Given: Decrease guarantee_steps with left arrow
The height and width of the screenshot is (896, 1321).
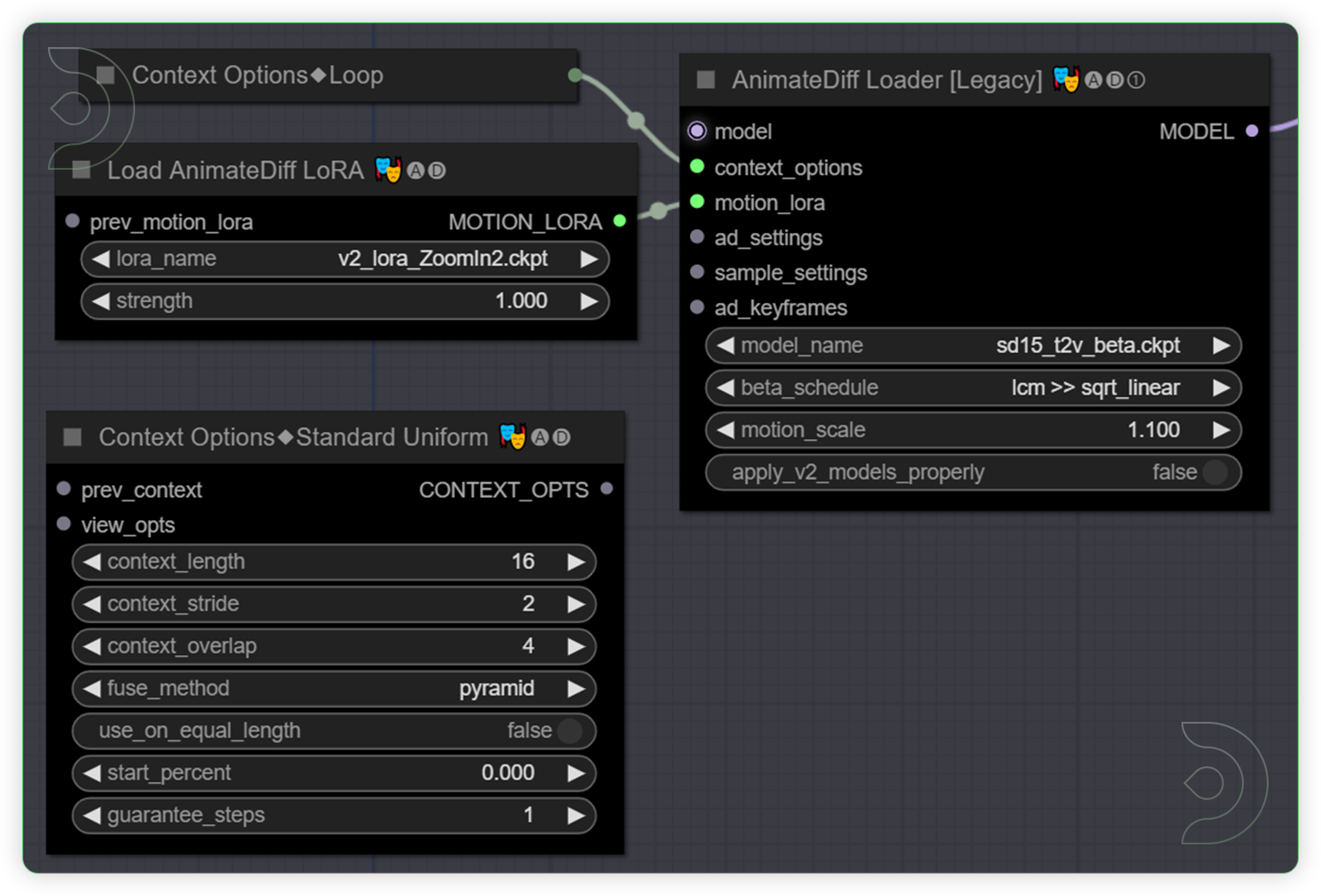Looking at the screenshot, I should click(x=92, y=815).
